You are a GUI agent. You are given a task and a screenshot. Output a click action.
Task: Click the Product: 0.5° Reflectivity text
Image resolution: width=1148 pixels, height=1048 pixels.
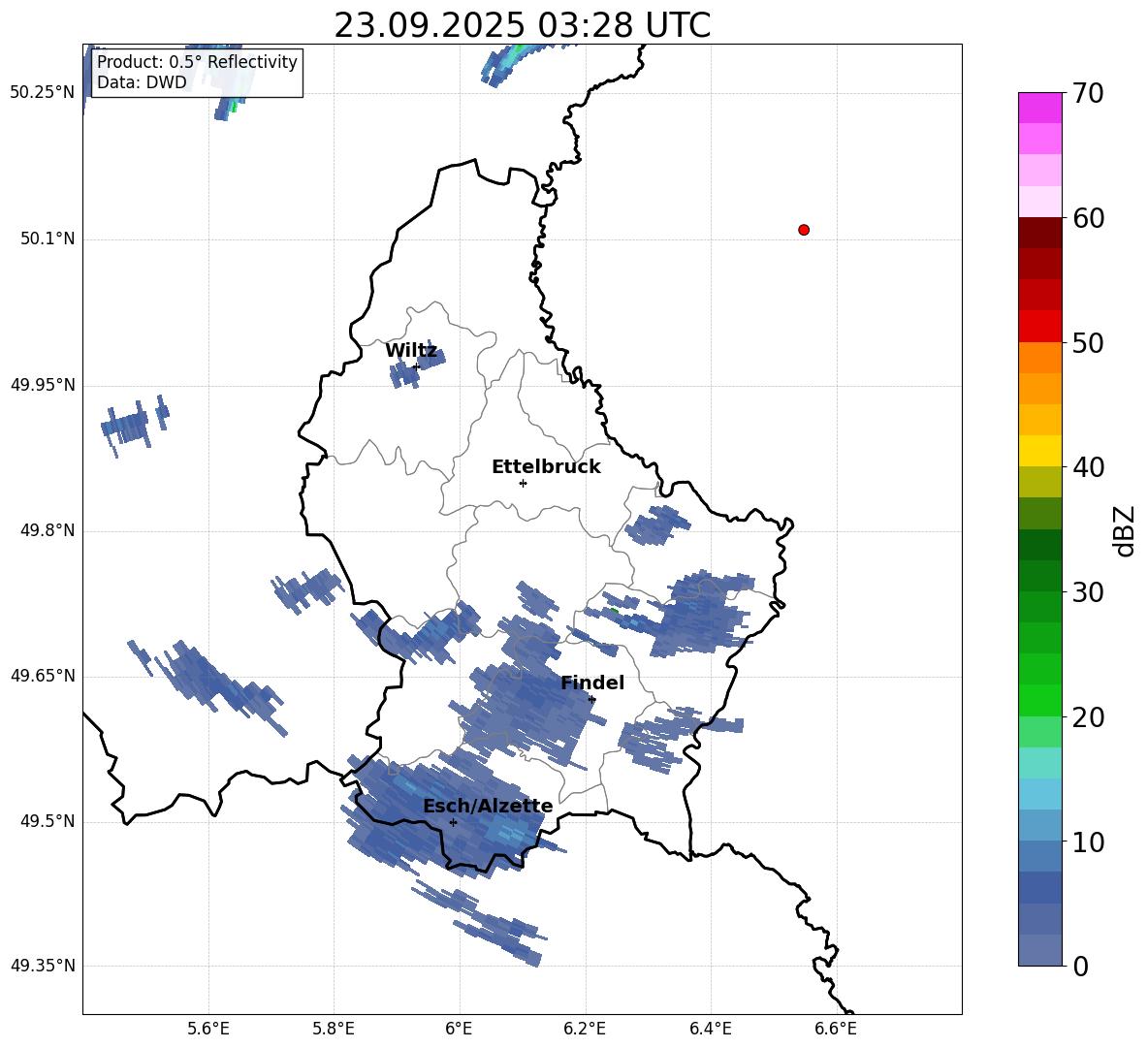point(197,62)
